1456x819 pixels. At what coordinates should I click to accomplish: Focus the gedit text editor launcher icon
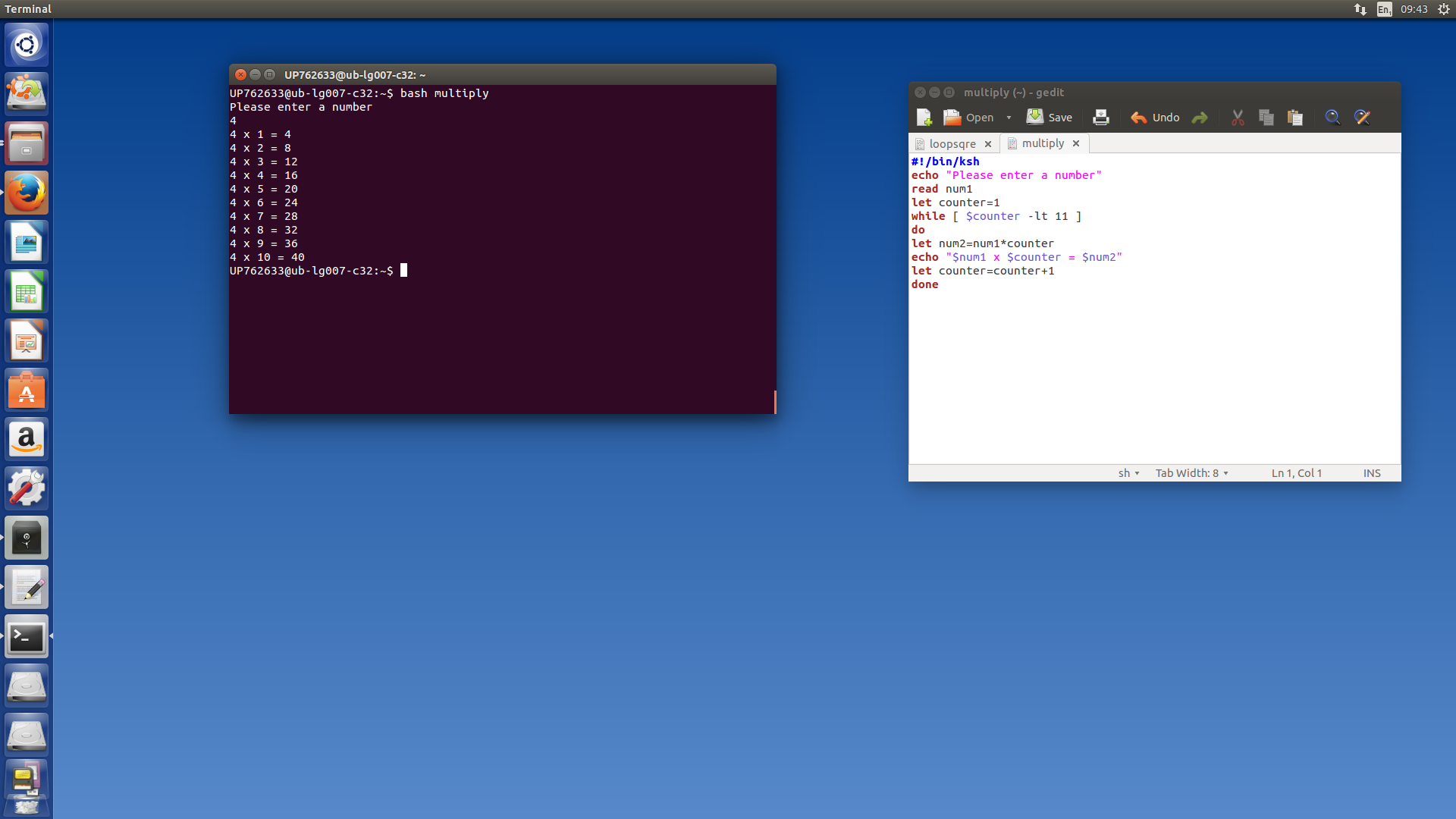(27, 587)
